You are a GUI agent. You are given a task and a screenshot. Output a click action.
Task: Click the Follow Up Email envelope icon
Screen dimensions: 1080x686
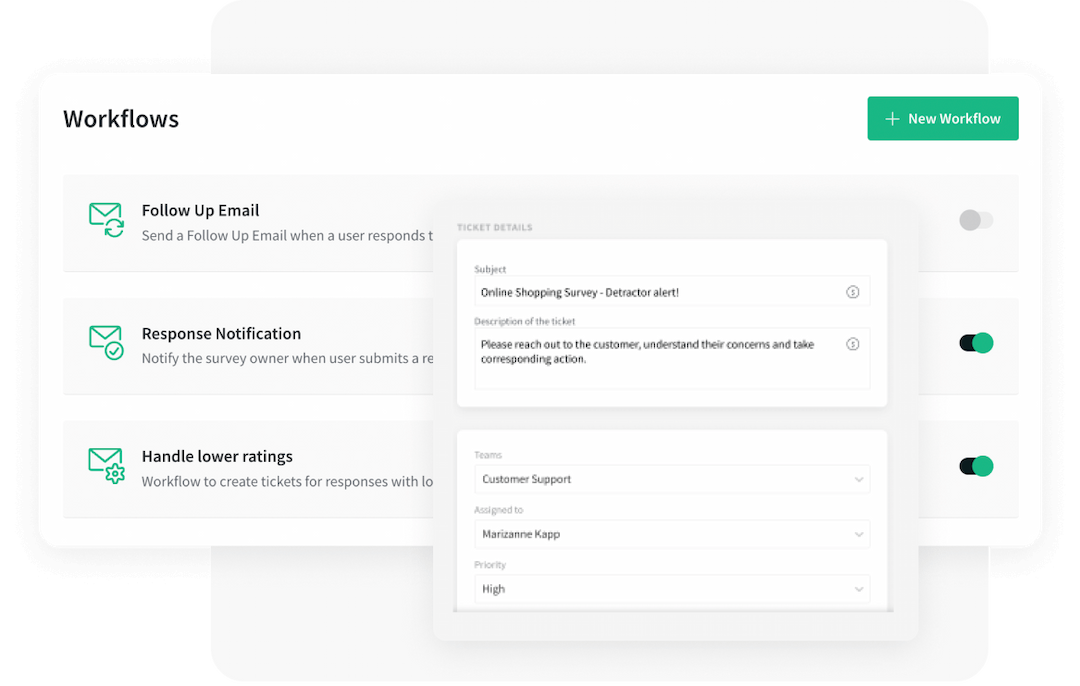click(x=106, y=219)
